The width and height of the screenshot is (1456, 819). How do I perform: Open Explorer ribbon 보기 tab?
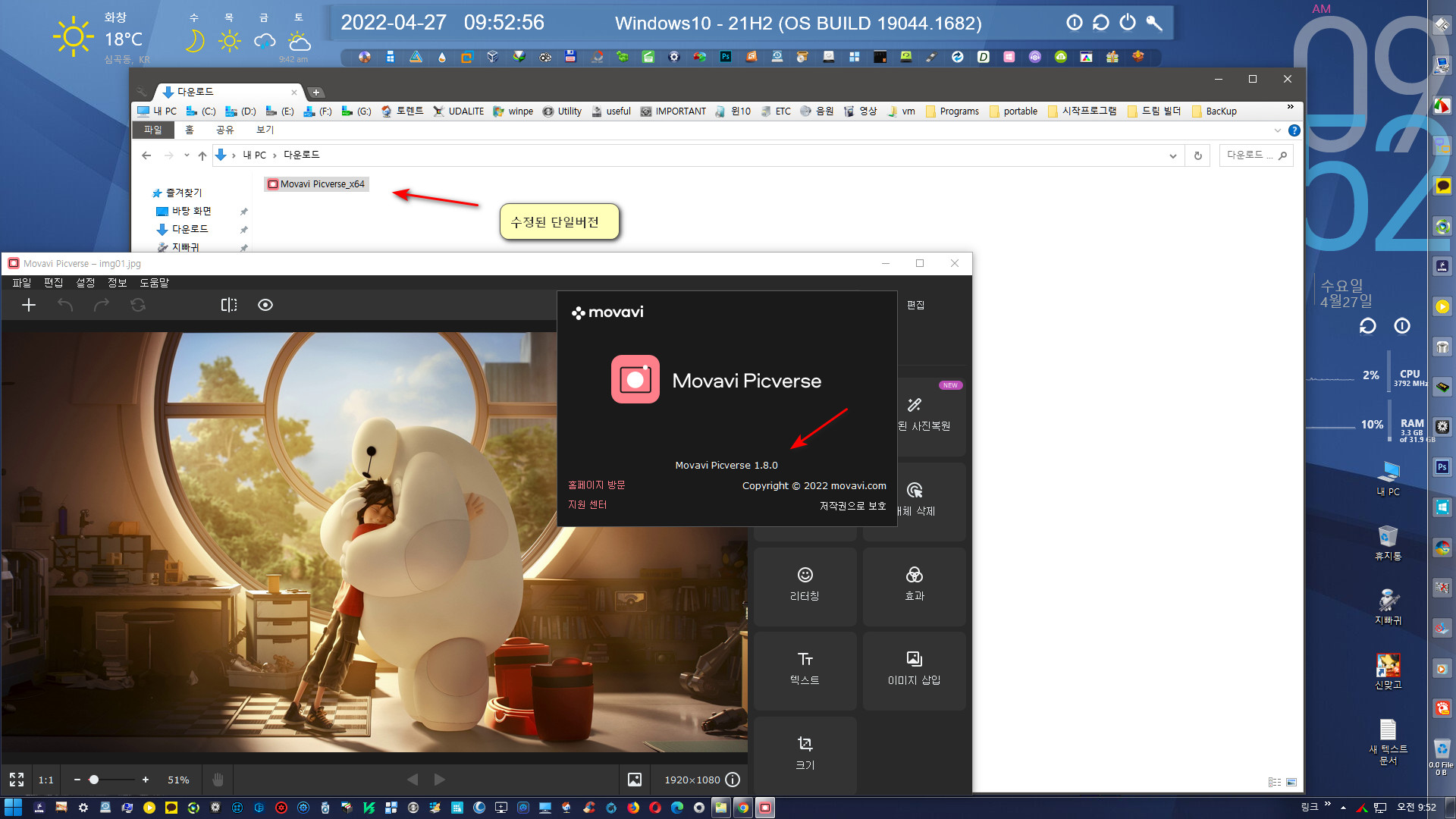tap(265, 130)
